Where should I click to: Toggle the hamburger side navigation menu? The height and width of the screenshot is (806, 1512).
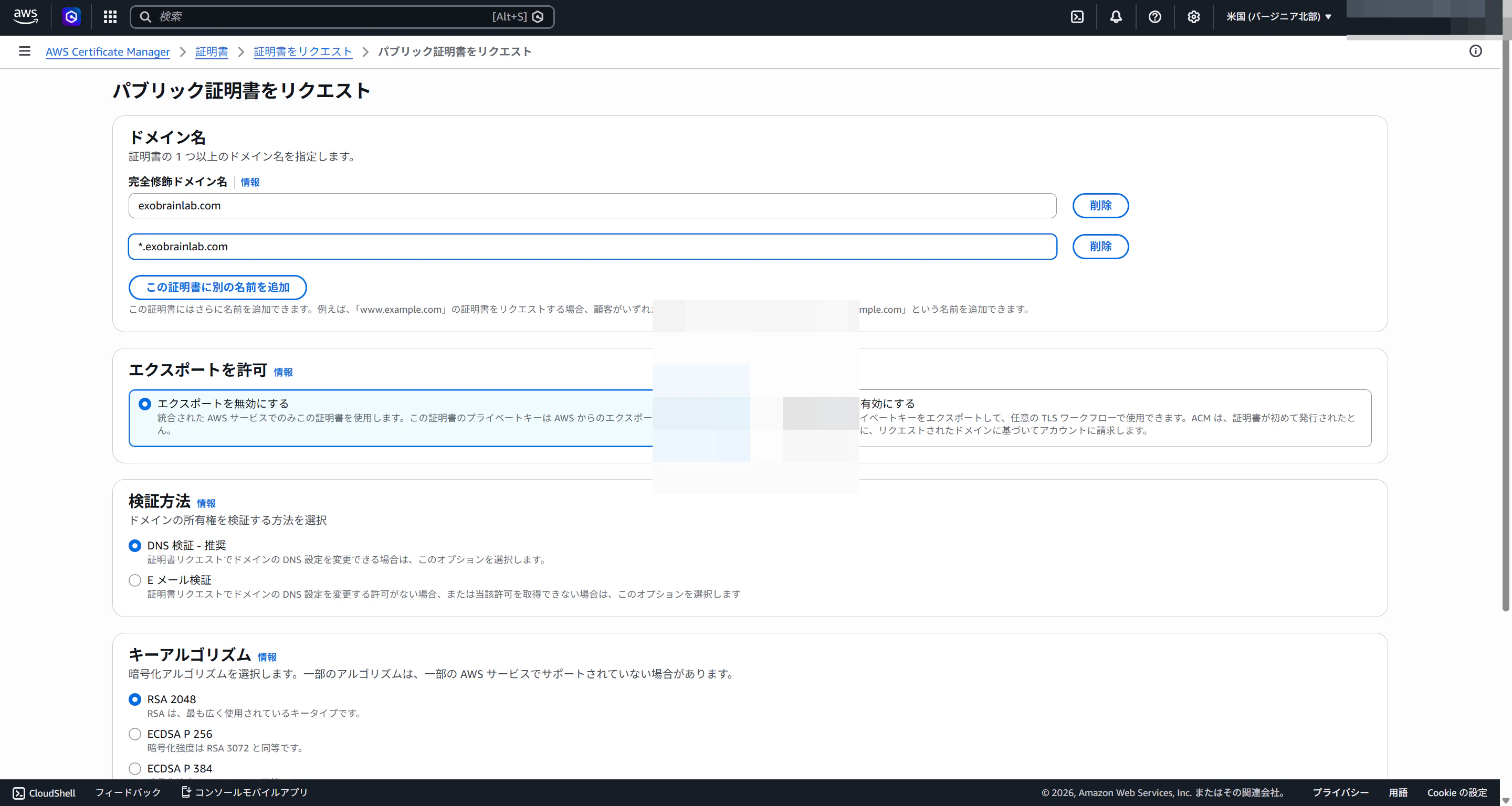24,51
